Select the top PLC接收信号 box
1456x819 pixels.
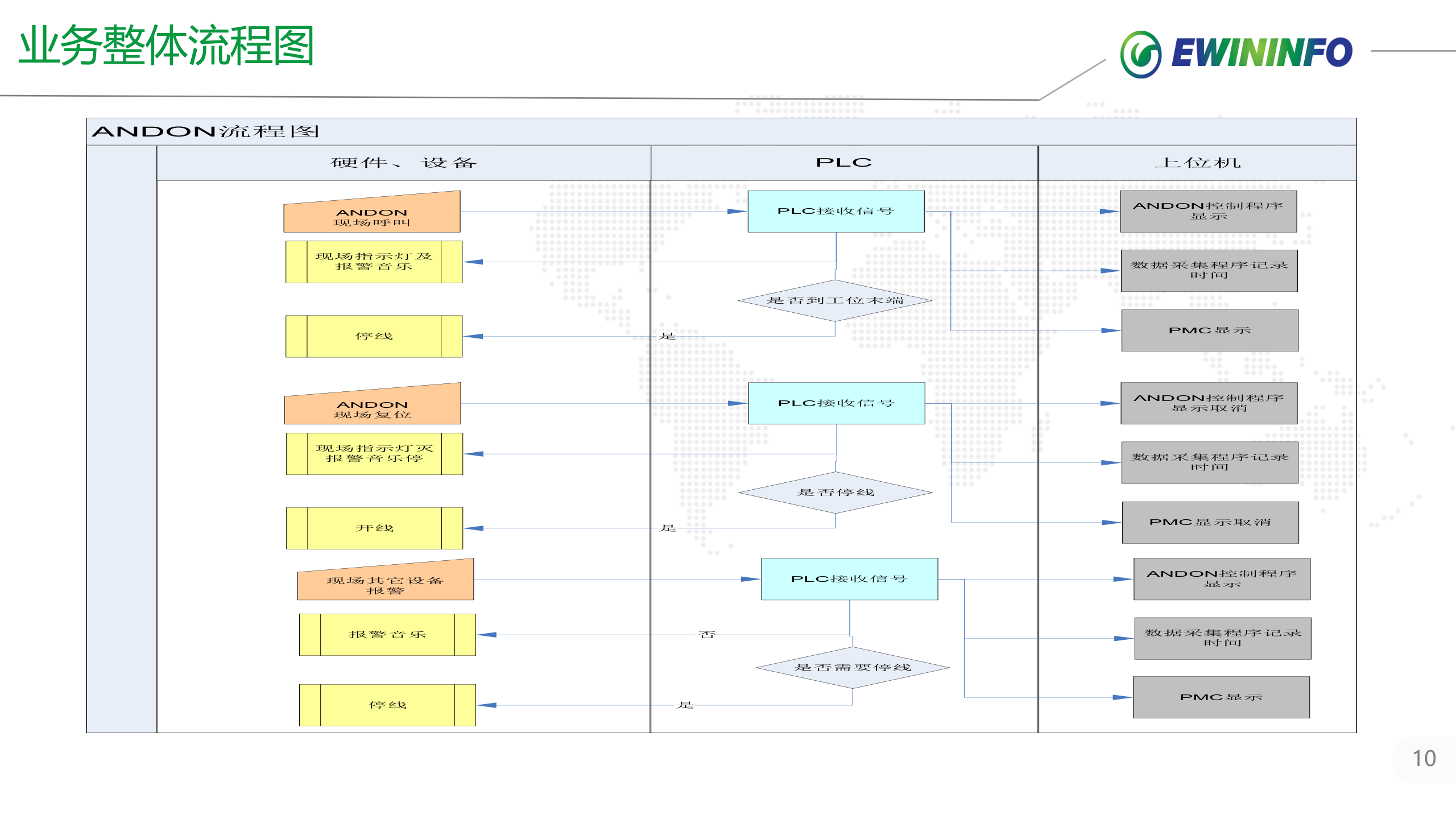coord(835,211)
